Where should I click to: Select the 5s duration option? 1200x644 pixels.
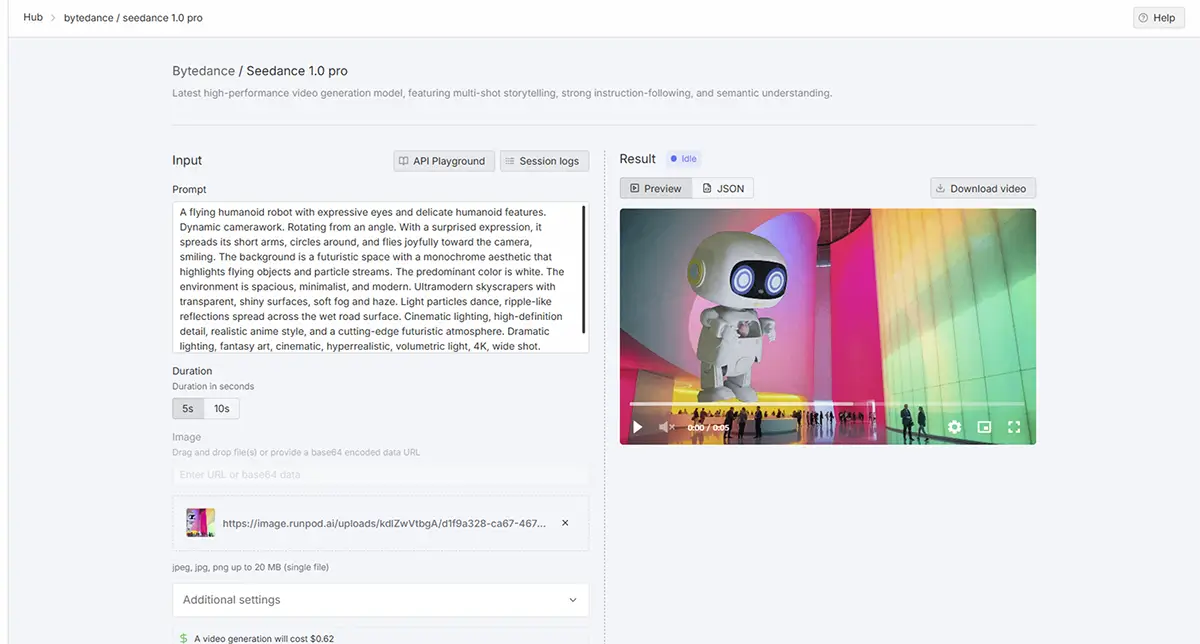[x=188, y=408]
